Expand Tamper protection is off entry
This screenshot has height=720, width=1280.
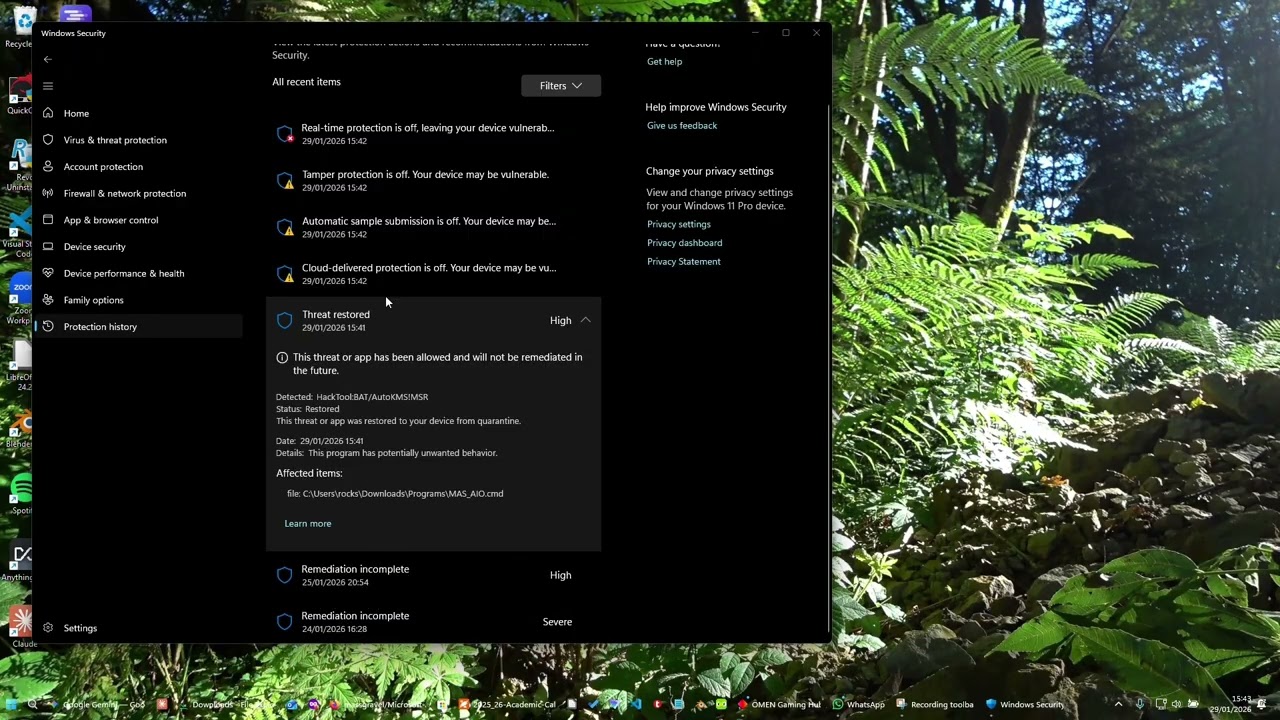tap(433, 180)
